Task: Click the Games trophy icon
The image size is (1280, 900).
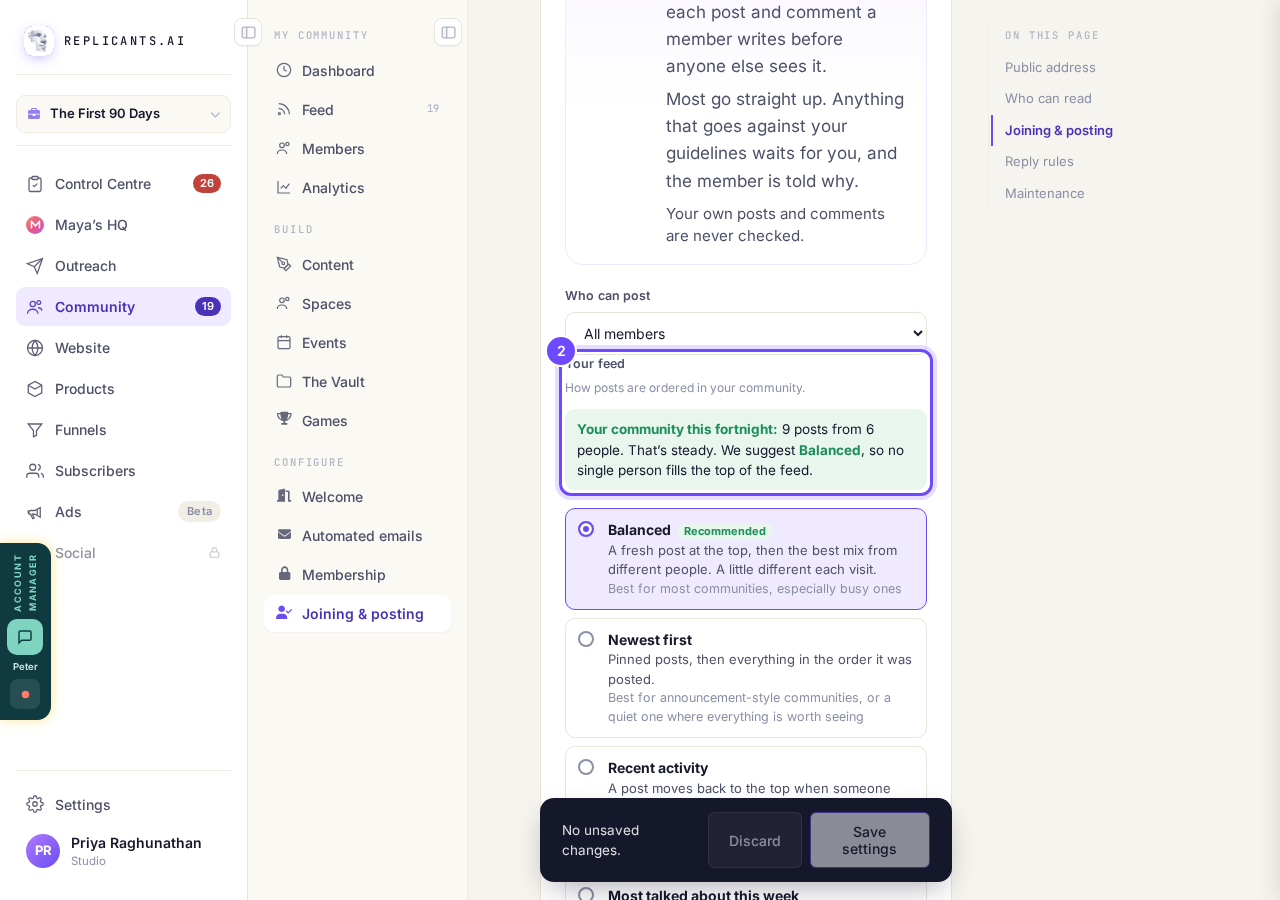Action: click(x=284, y=420)
